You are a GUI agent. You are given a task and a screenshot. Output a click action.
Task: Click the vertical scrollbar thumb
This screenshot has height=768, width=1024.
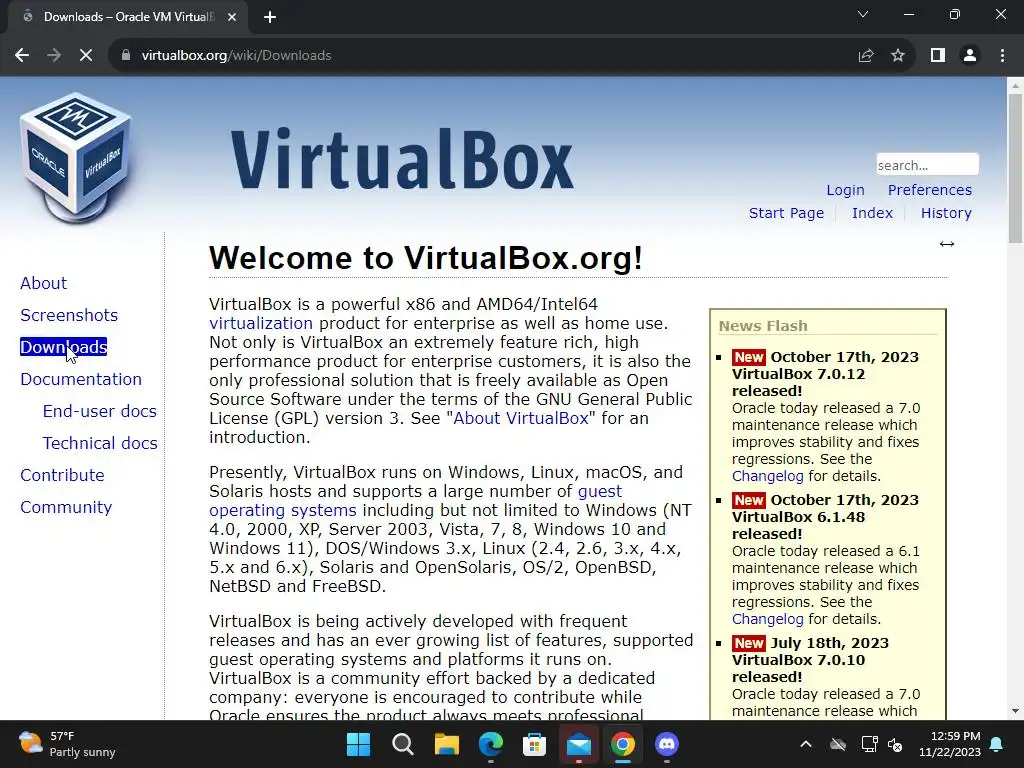tap(1015, 168)
